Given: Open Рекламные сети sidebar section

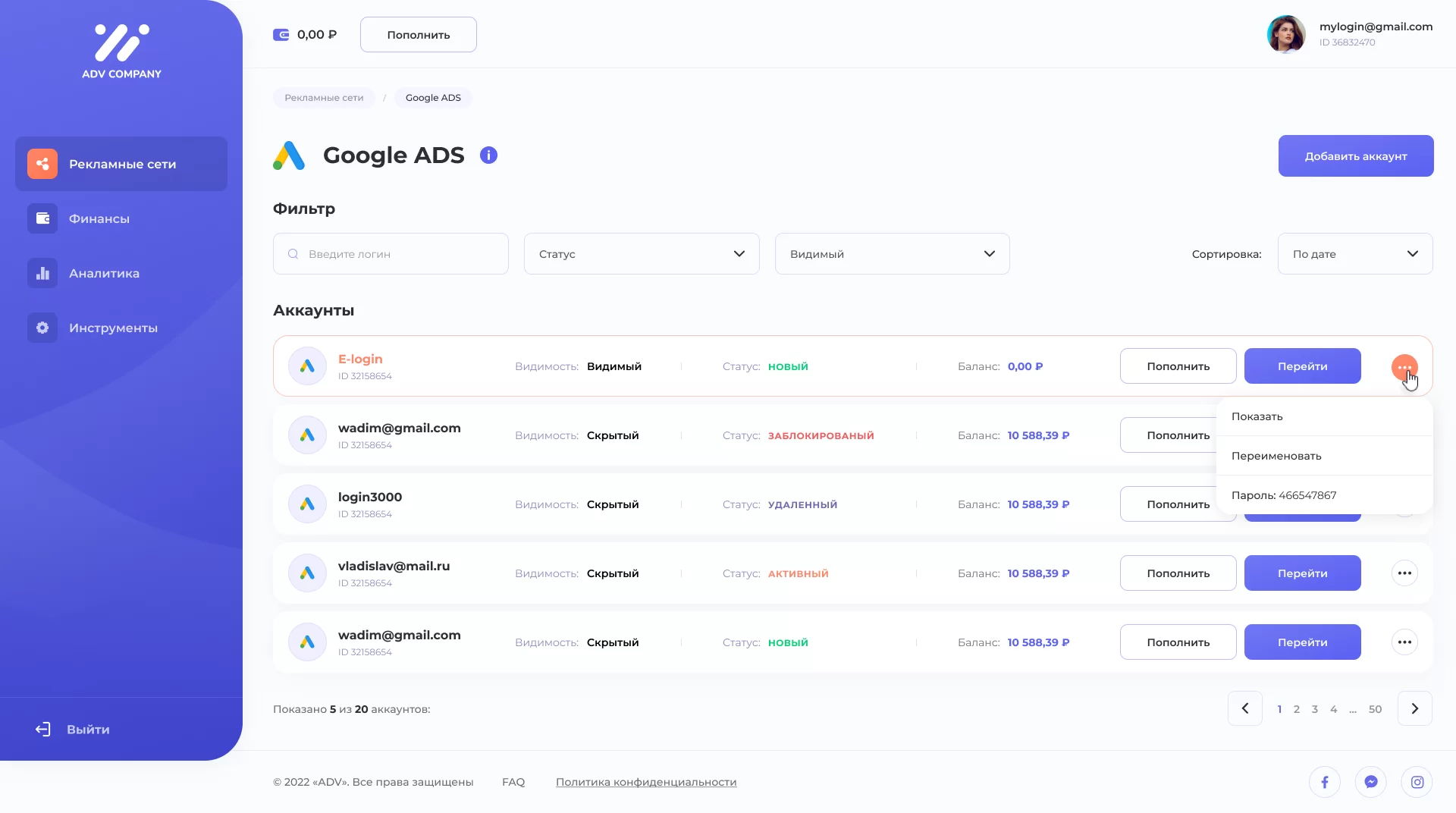Looking at the screenshot, I should tap(121, 164).
